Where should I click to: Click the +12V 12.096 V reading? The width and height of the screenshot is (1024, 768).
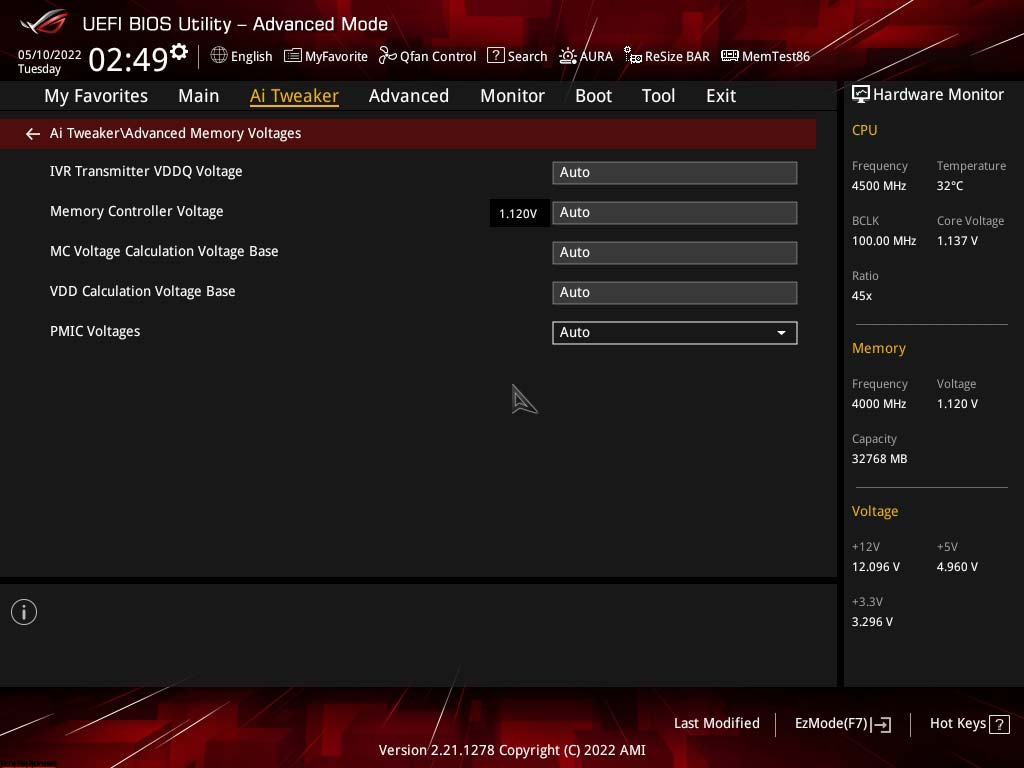pyautogui.click(x=875, y=567)
